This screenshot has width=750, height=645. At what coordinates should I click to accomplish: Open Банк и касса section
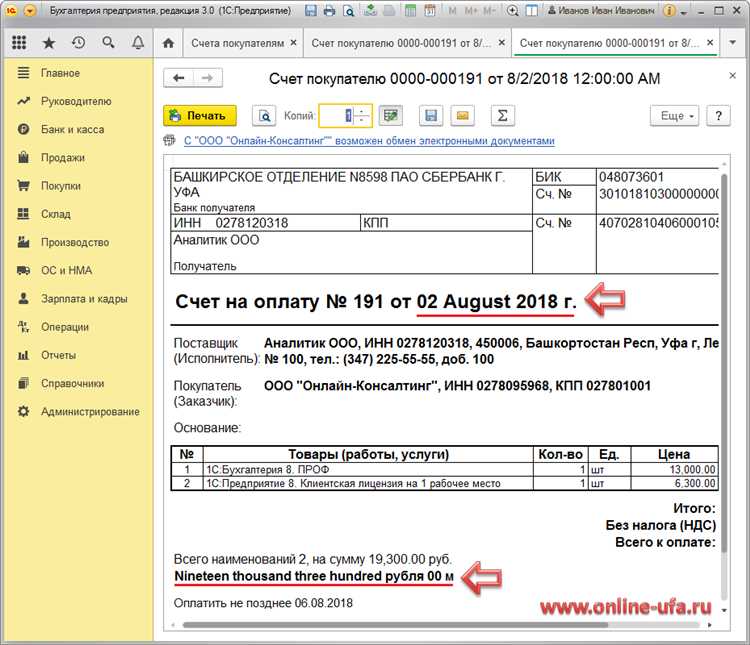pos(72,130)
